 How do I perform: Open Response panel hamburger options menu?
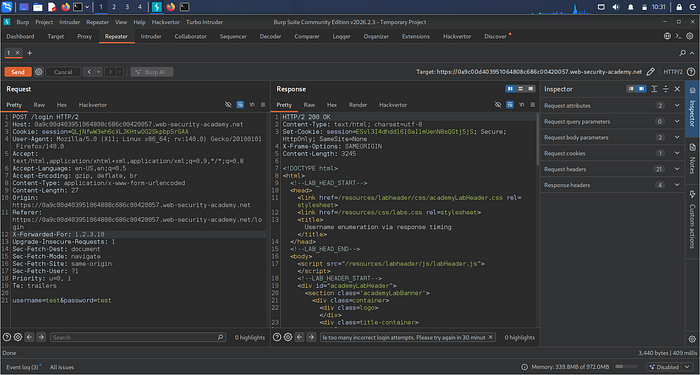click(x=533, y=105)
